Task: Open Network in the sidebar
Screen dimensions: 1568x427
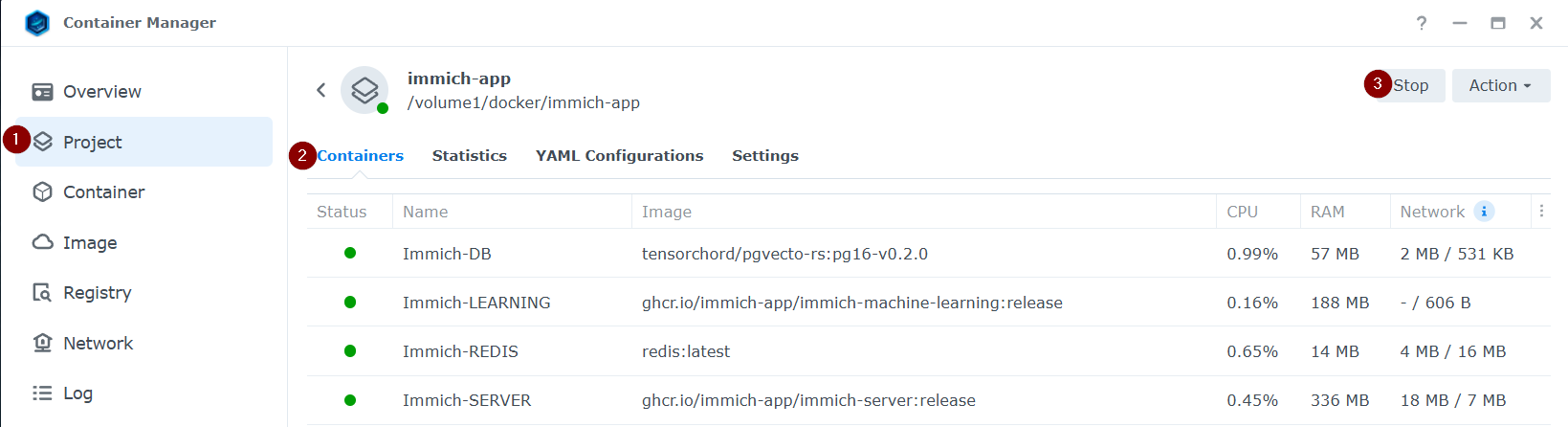Action: (144, 343)
